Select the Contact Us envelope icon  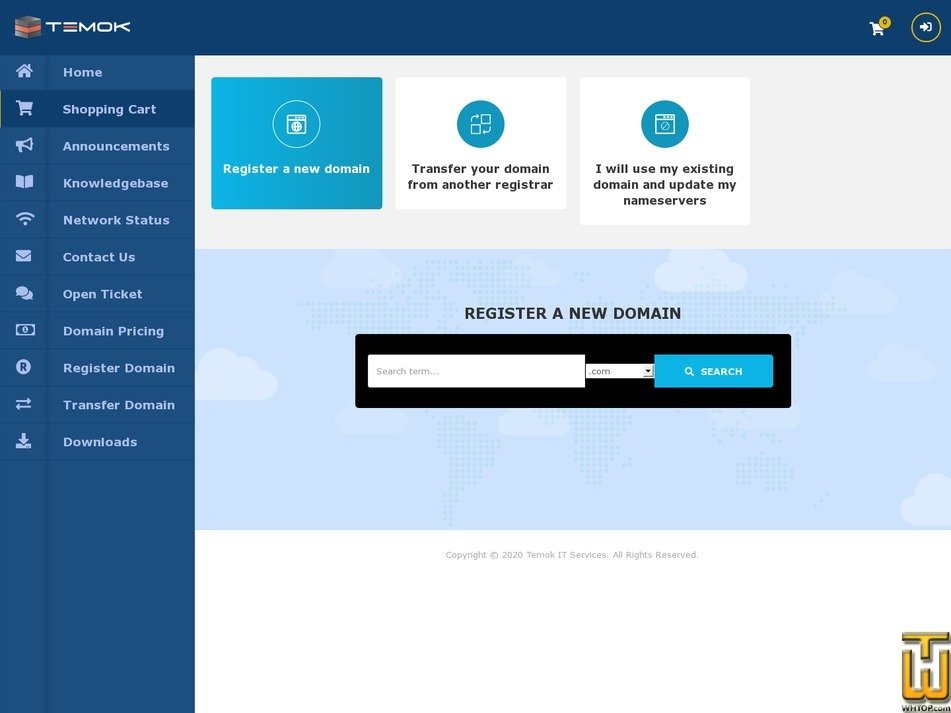coord(24,257)
